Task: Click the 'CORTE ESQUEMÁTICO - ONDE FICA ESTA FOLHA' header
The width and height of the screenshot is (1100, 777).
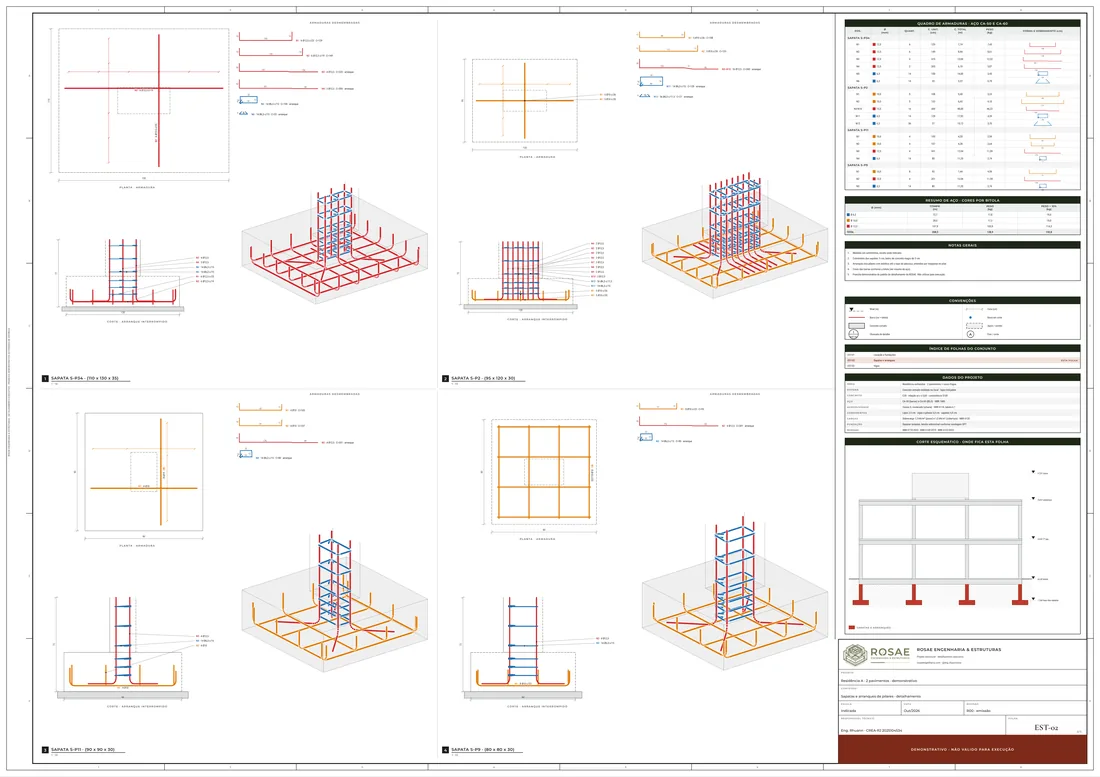Action: coord(962,442)
